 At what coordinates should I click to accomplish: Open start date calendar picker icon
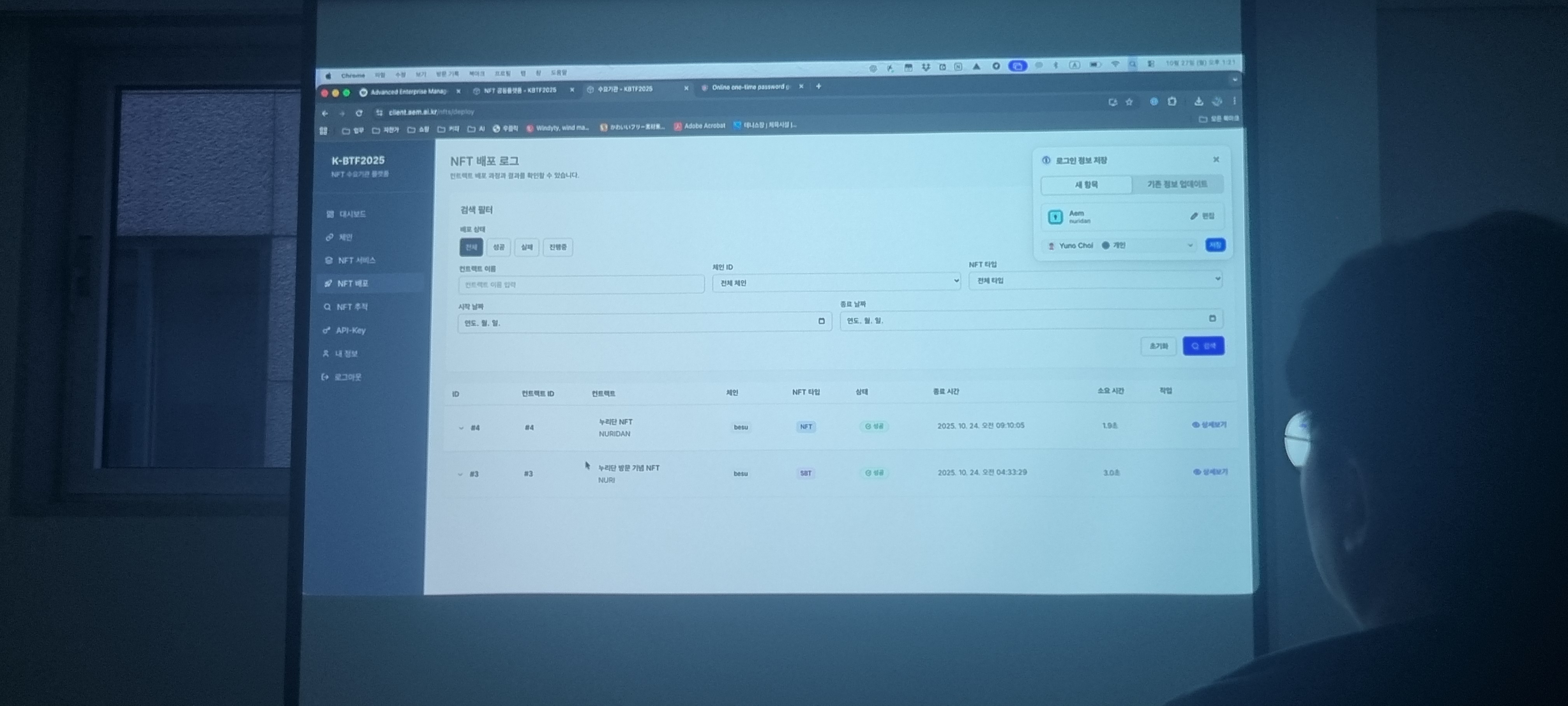point(821,321)
